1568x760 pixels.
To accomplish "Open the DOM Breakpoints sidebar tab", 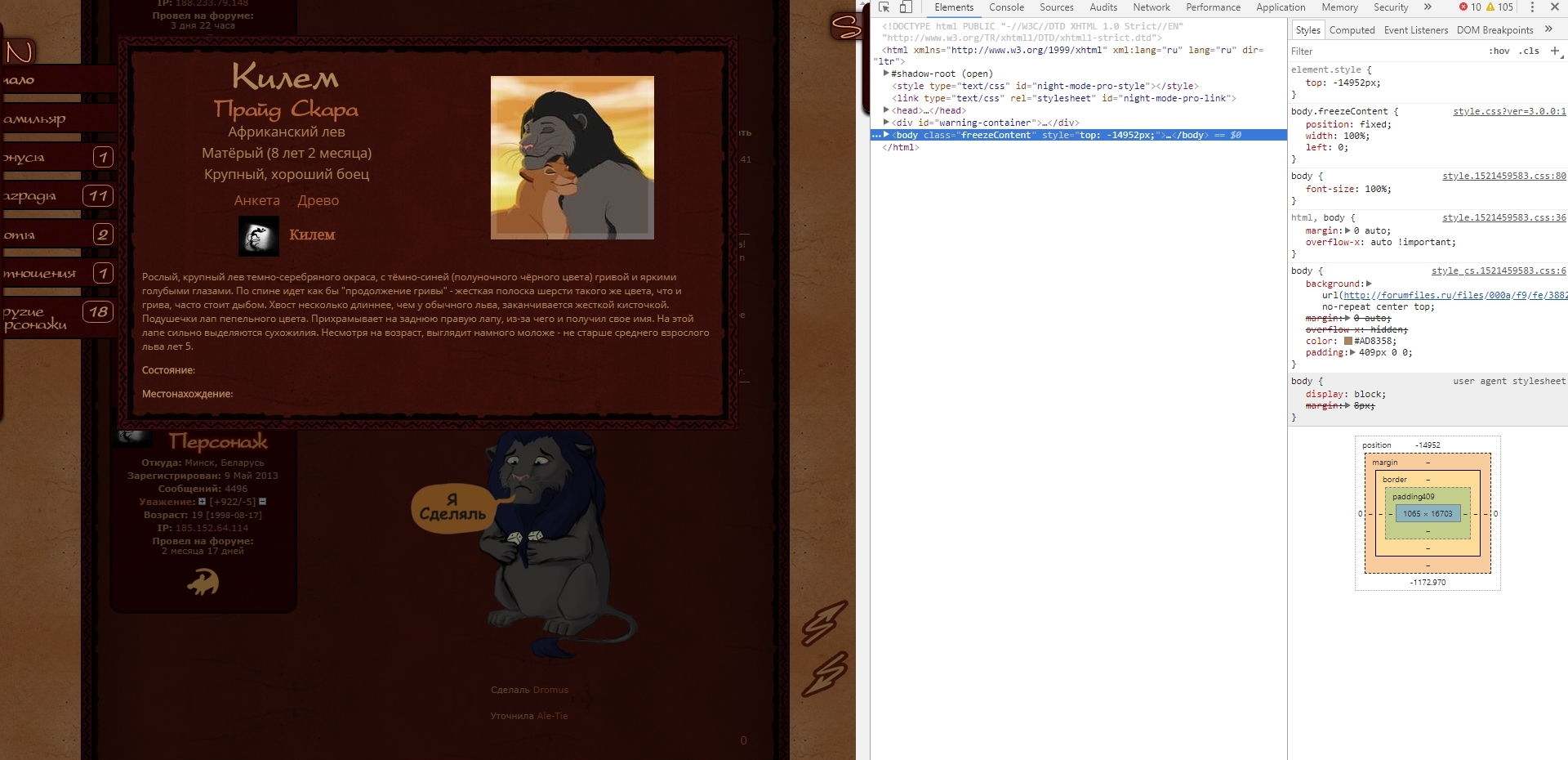I will coord(1494,30).
